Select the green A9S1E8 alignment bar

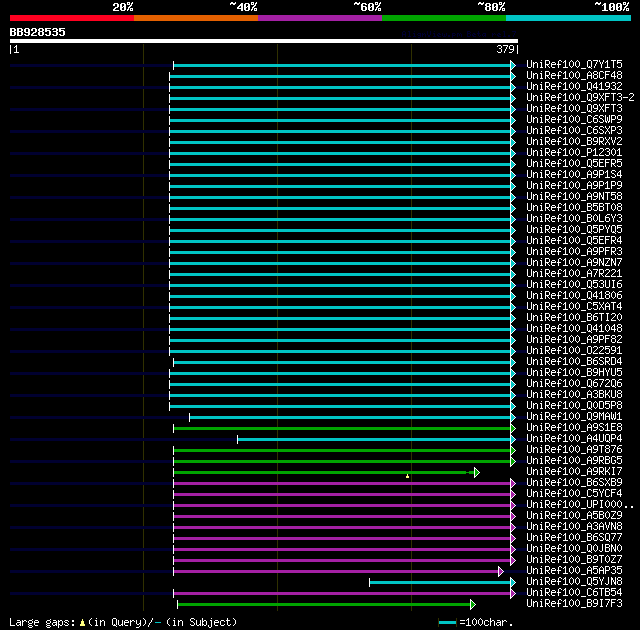tap(342, 428)
